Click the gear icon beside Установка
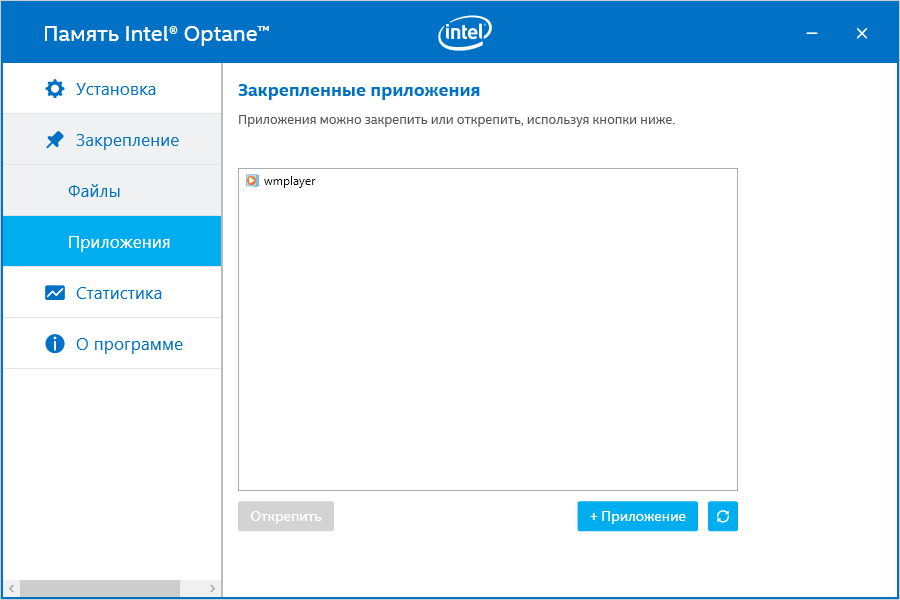 tap(55, 89)
